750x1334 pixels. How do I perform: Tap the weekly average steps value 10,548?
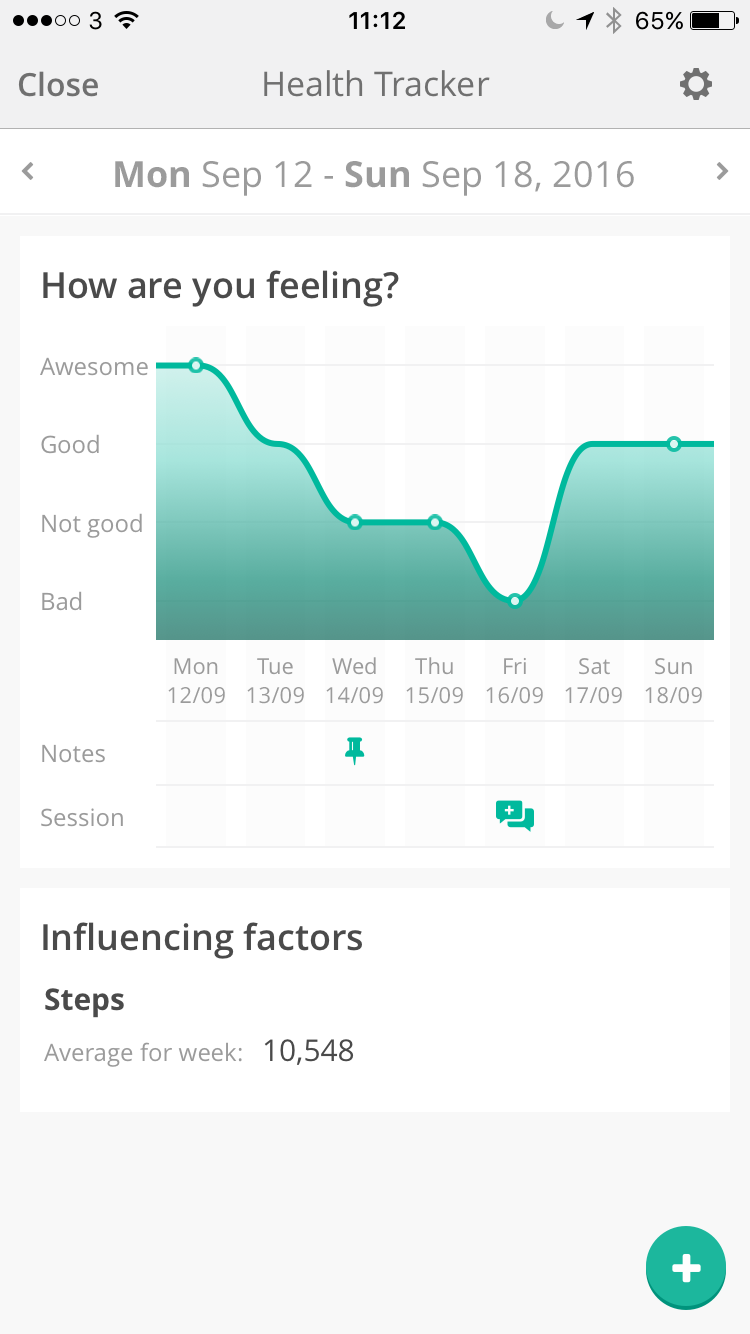pos(308,1051)
